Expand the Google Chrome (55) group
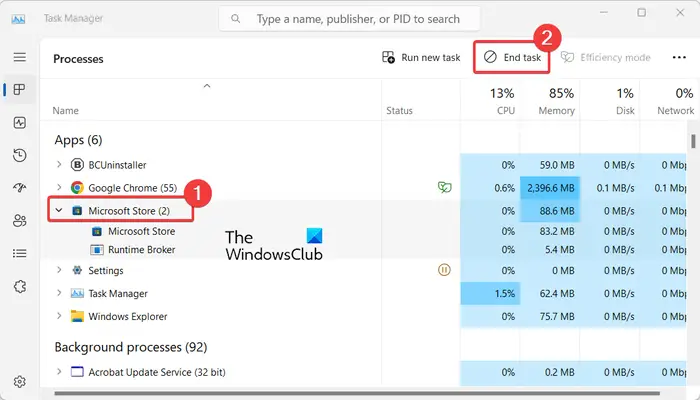700x400 pixels. coord(59,187)
